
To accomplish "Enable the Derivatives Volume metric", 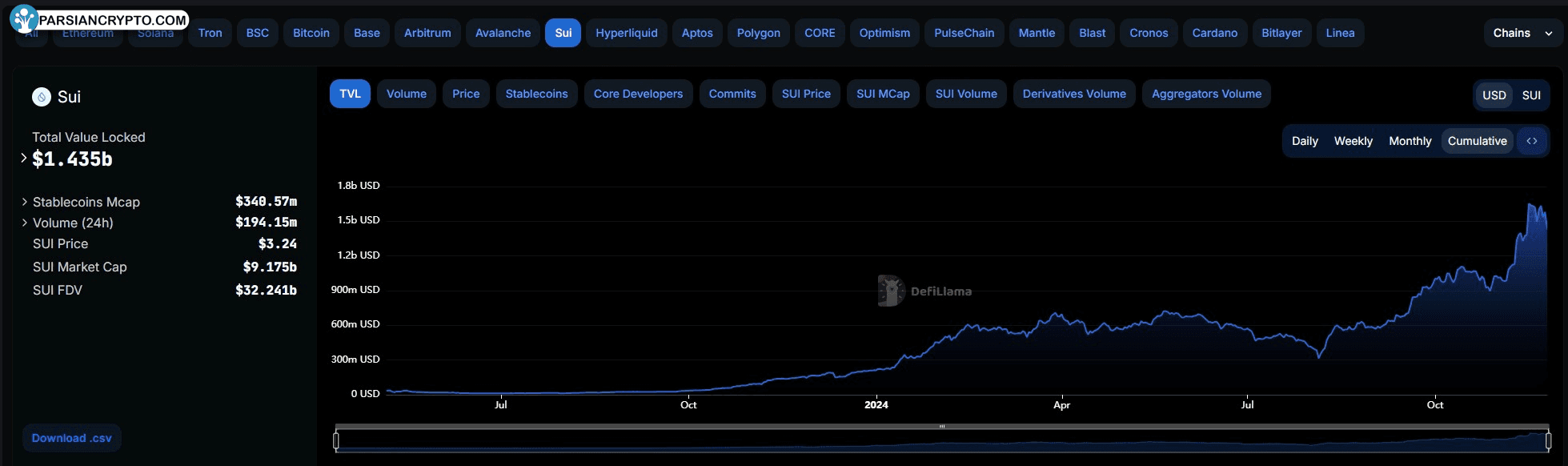I will click(1074, 94).
